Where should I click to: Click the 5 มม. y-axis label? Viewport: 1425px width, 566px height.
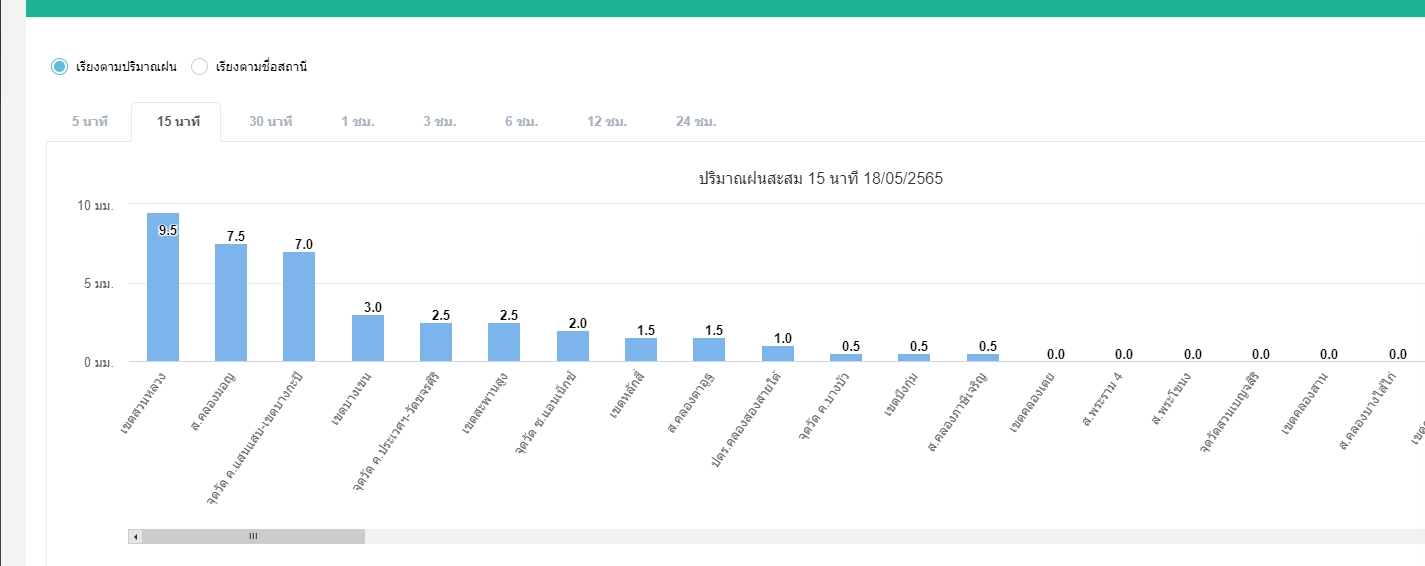tap(98, 284)
